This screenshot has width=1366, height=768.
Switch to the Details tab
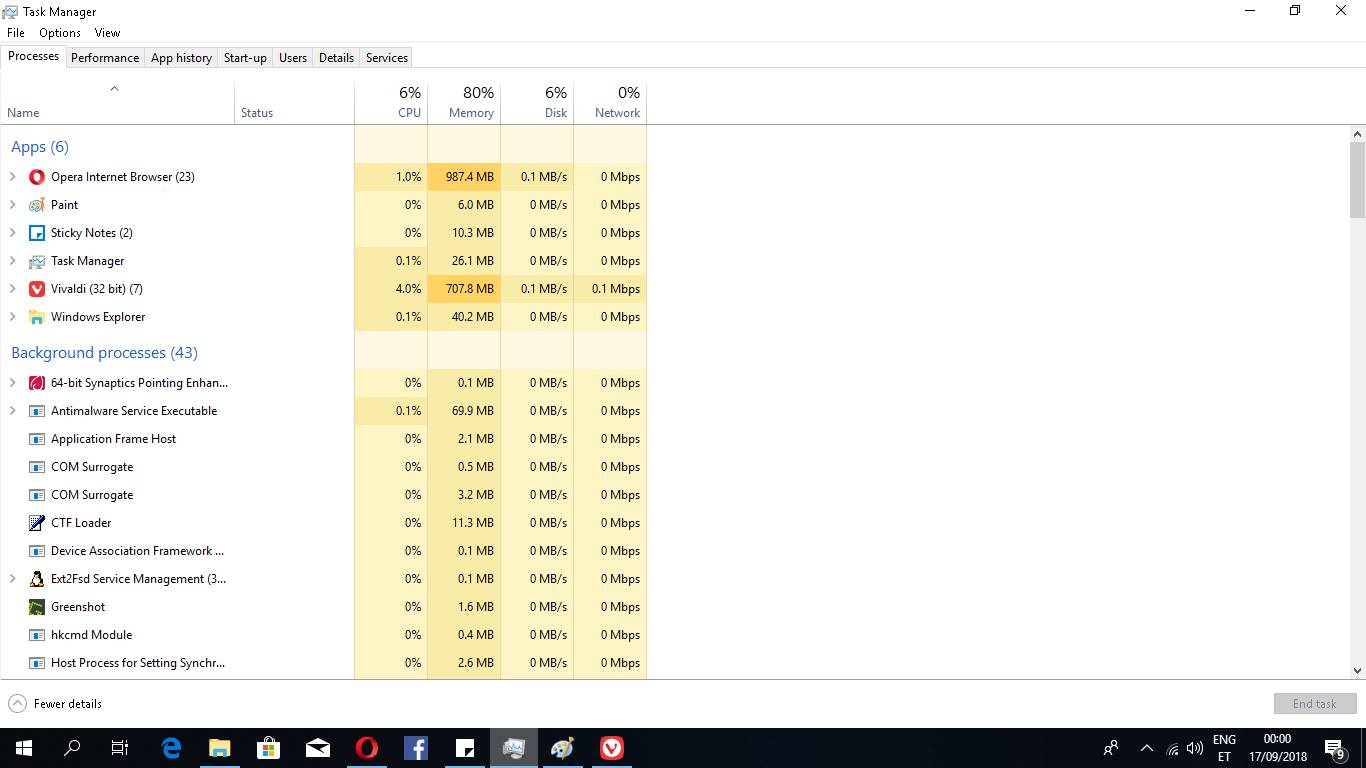(336, 58)
